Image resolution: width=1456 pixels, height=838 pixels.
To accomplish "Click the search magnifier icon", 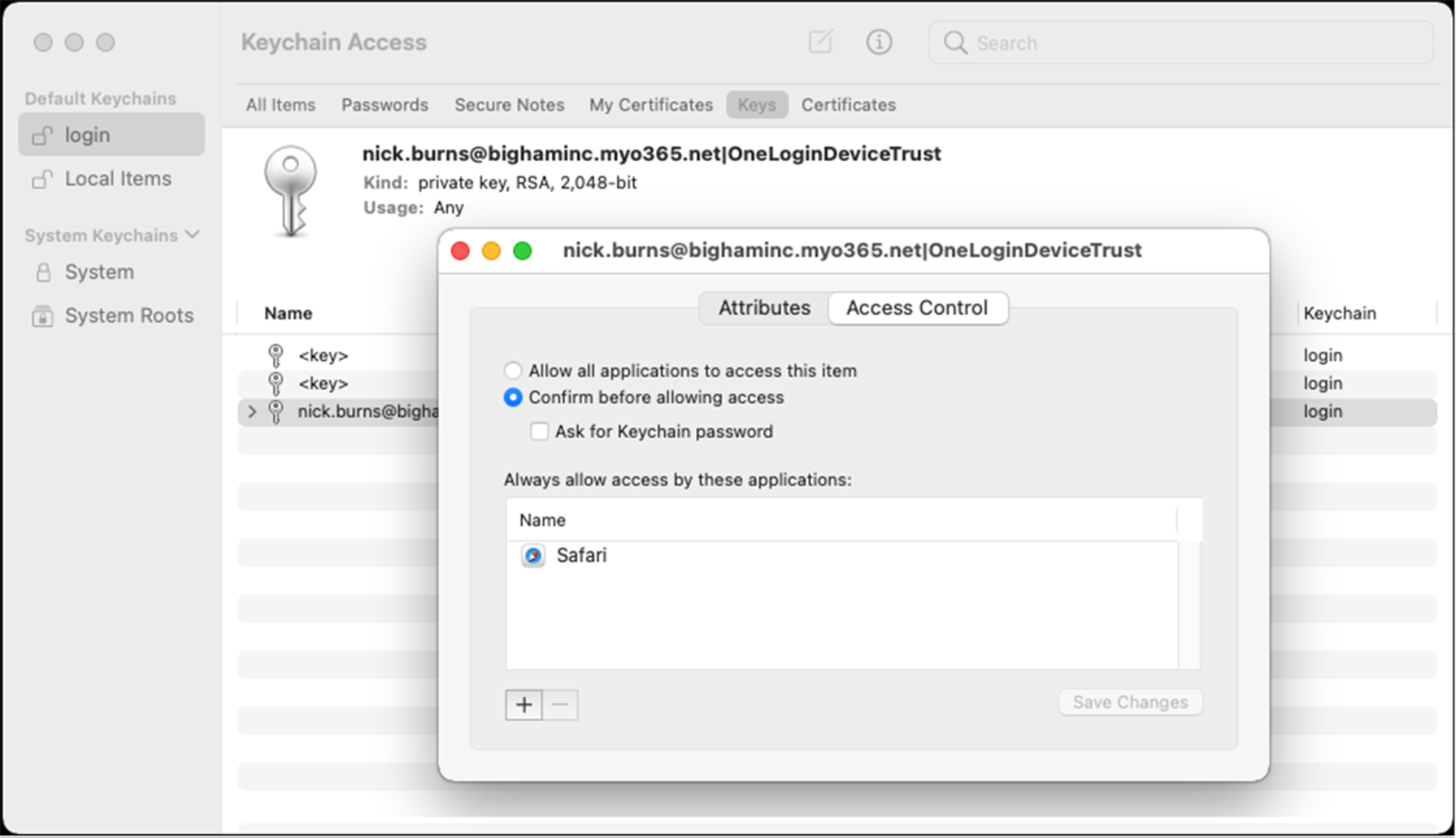I will pyautogui.click(x=954, y=43).
